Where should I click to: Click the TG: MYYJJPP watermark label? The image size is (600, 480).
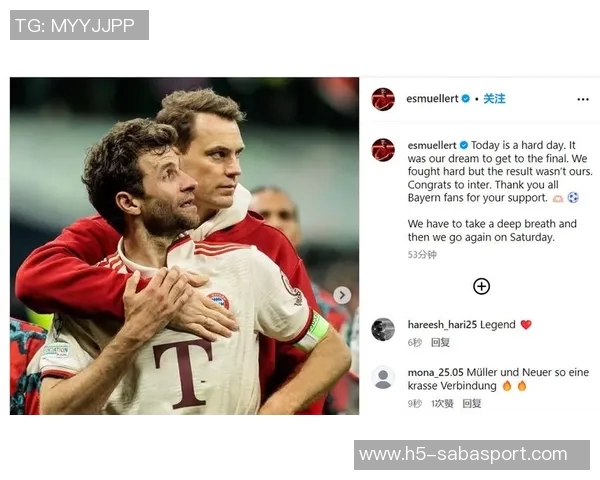click(x=79, y=25)
